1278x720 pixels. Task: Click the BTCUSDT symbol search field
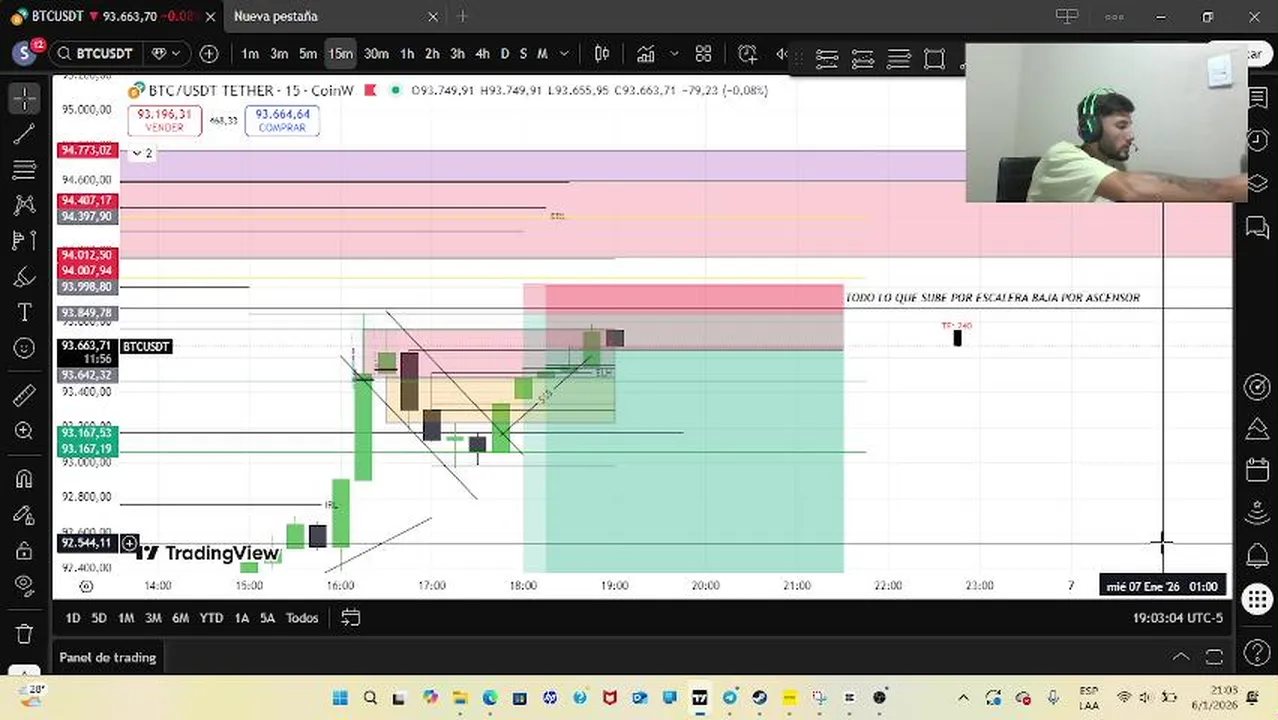pyautogui.click(x=97, y=54)
